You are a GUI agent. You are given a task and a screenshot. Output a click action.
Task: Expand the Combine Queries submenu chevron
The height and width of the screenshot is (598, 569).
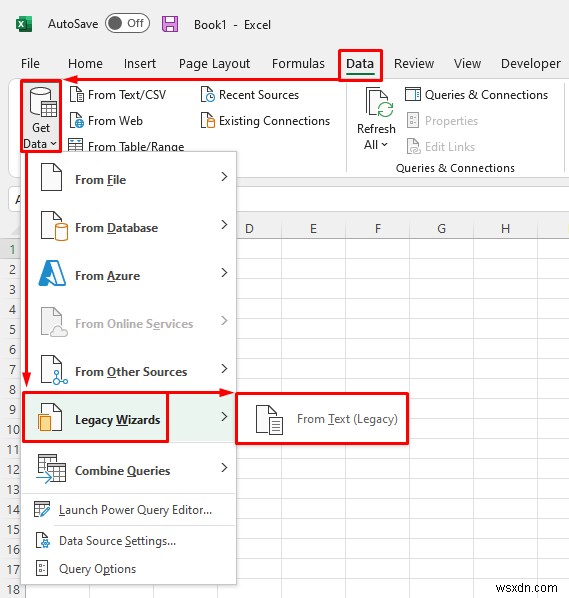click(224, 468)
